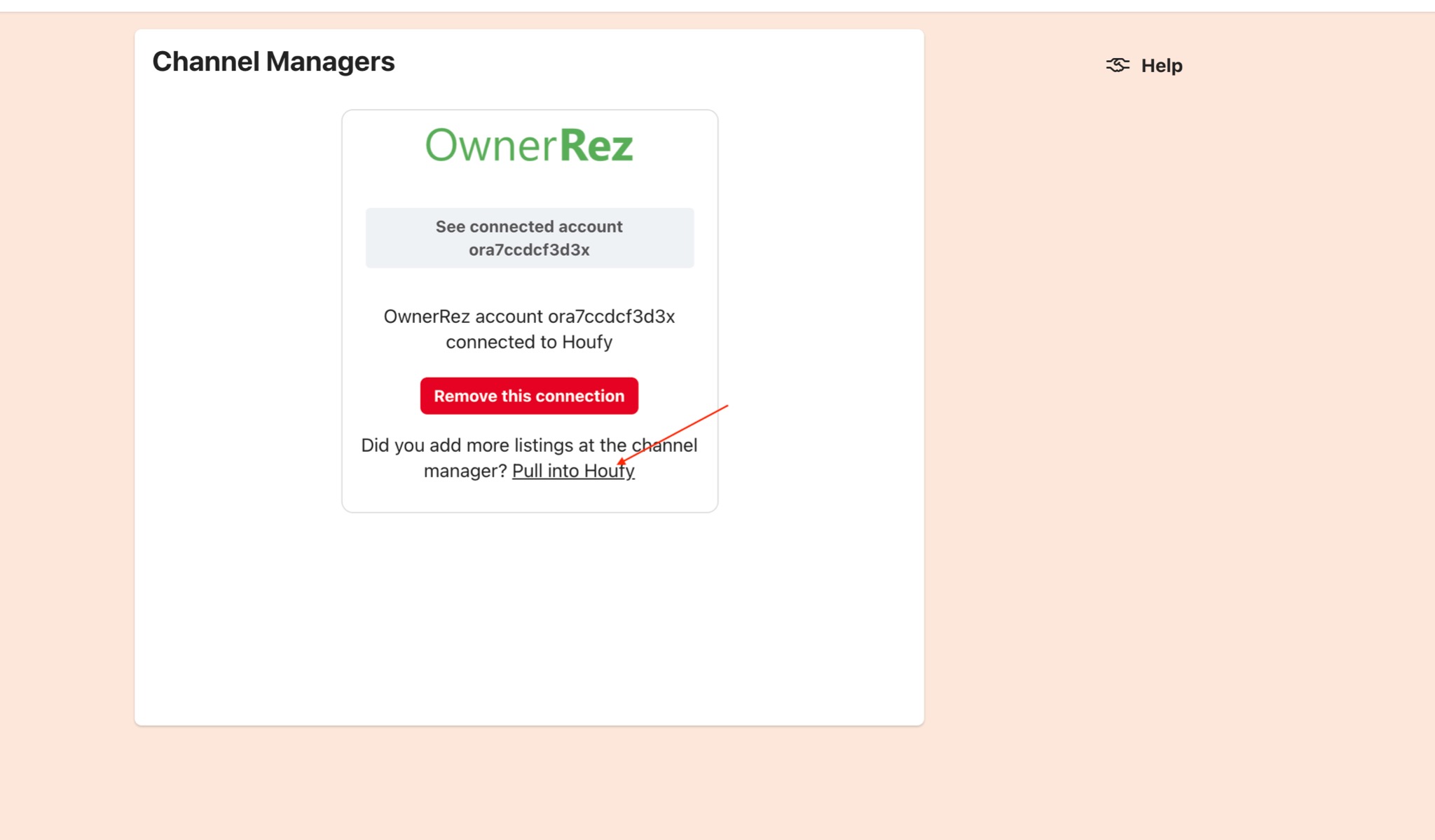
Task: Click the account ID ora7ccdcf3d3x in the gray button
Action: coord(529,250)
